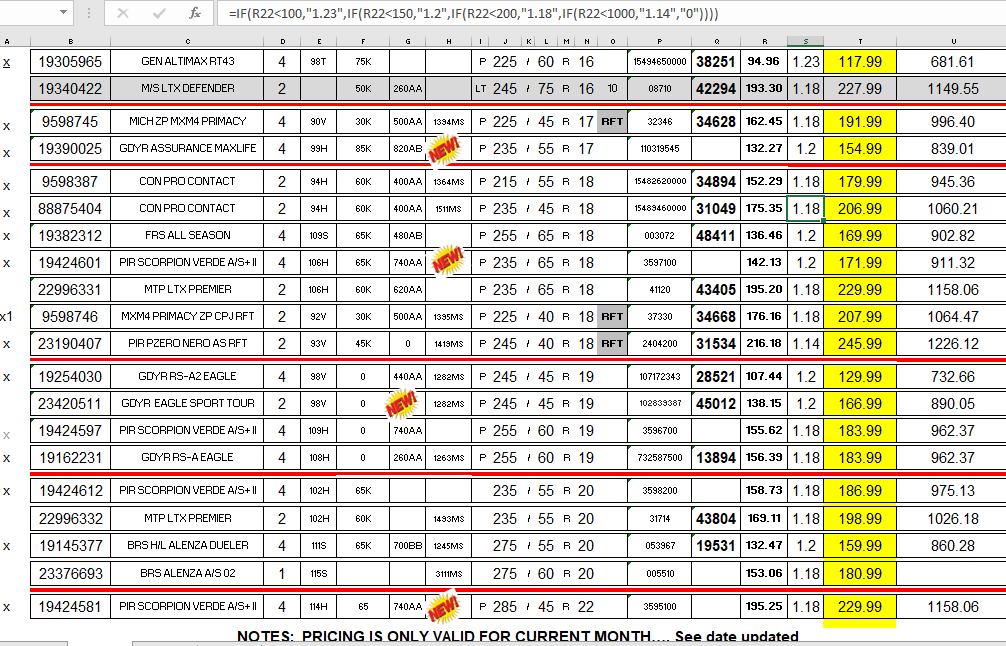Viewport: 1006px width, 646px height.
Task: Select cell 3111MS
Action: 448,574
